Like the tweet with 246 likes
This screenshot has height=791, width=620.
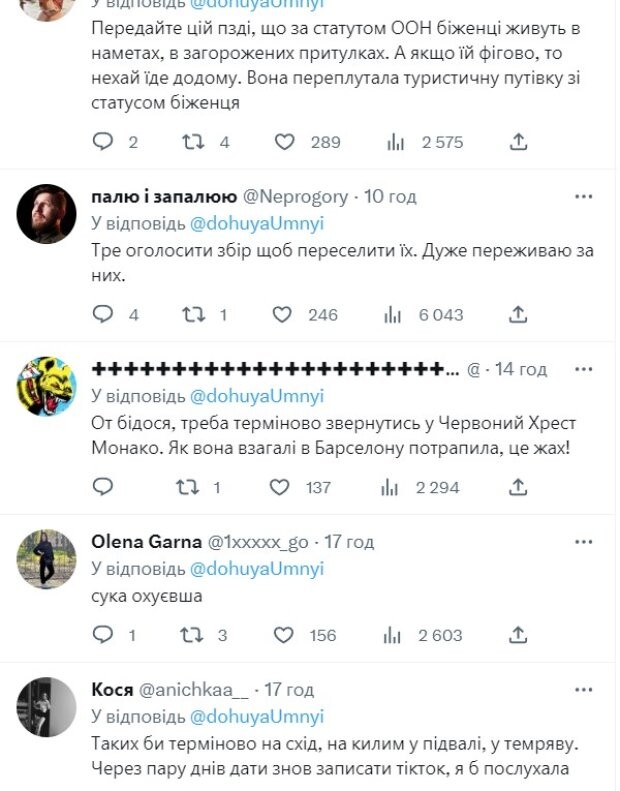[x=283, y=315]
